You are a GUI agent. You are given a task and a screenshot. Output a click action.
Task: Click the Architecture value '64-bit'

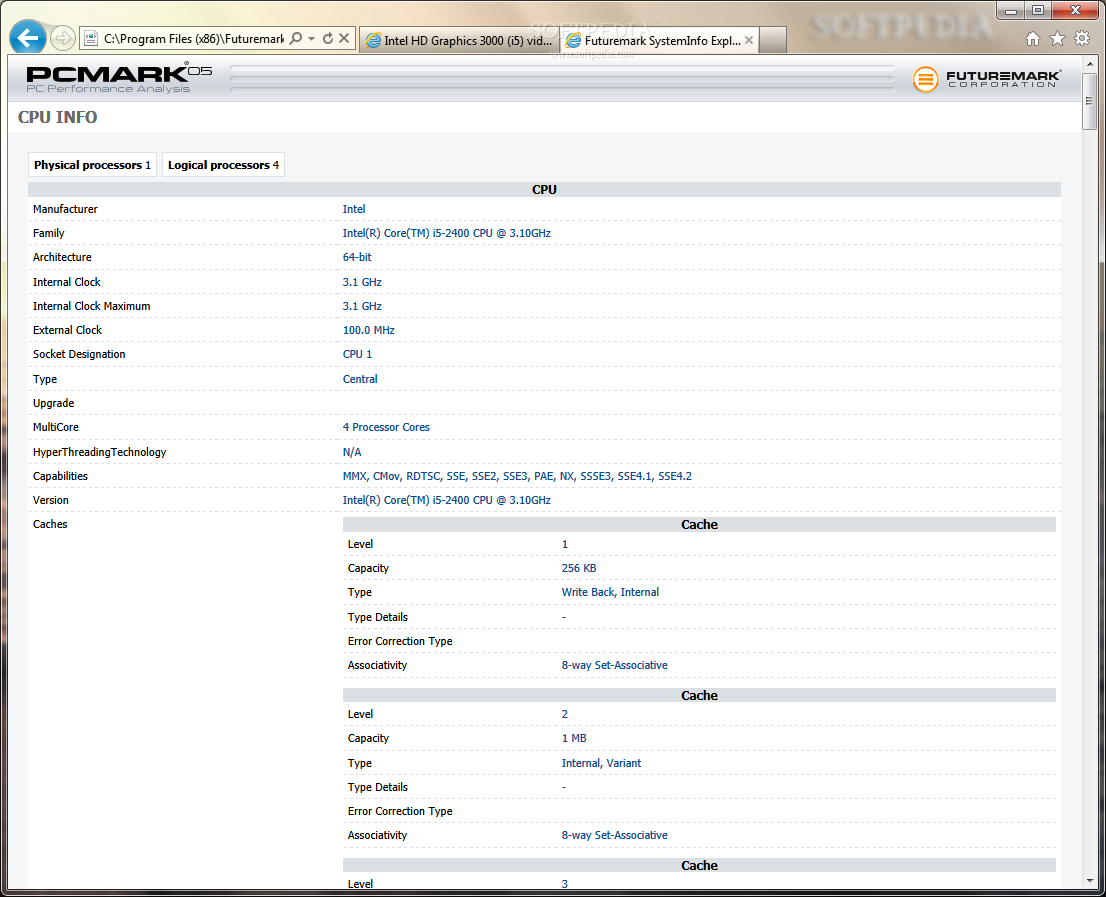point(357,257)
